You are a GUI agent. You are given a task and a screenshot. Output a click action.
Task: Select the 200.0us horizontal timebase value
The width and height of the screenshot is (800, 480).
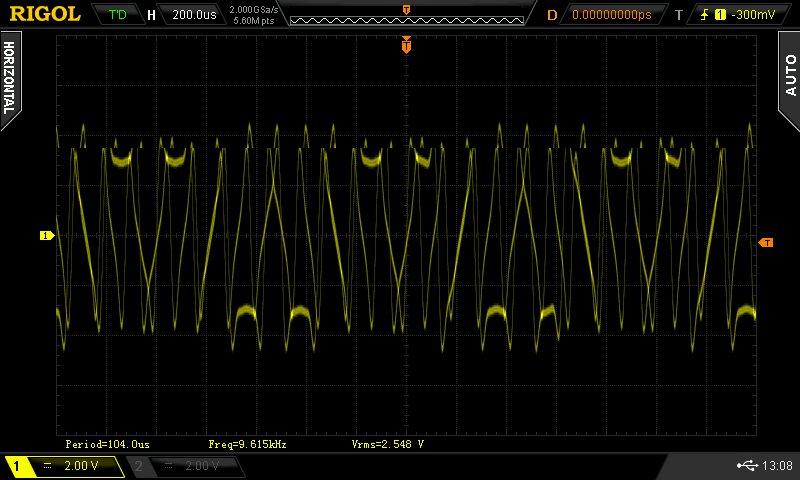(194, 15)
